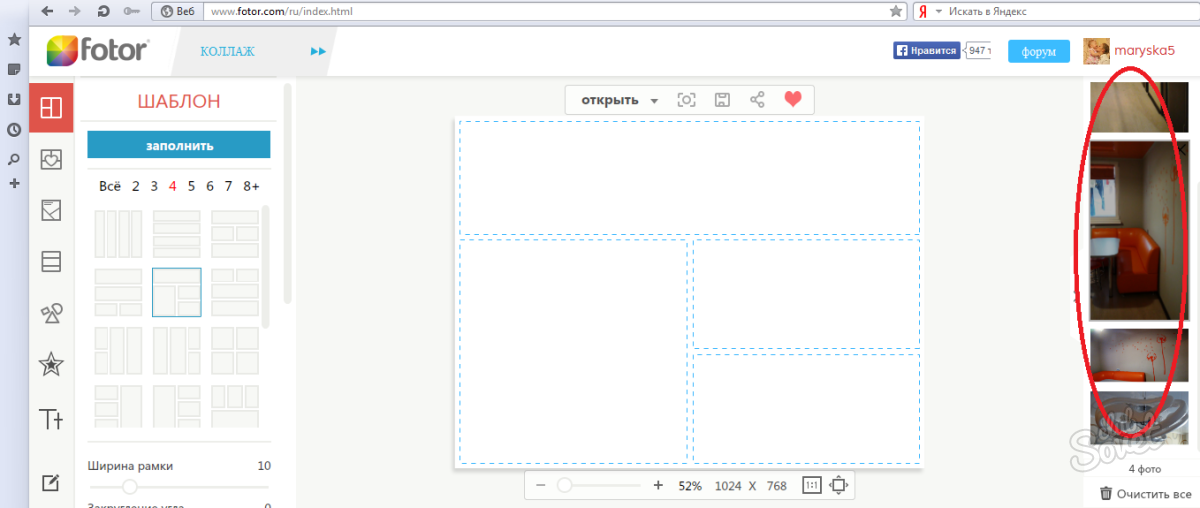Expand the double-arrow next to КОЛЛАЖ
This screenshot has width=1200, height=508.
[318, 51]
